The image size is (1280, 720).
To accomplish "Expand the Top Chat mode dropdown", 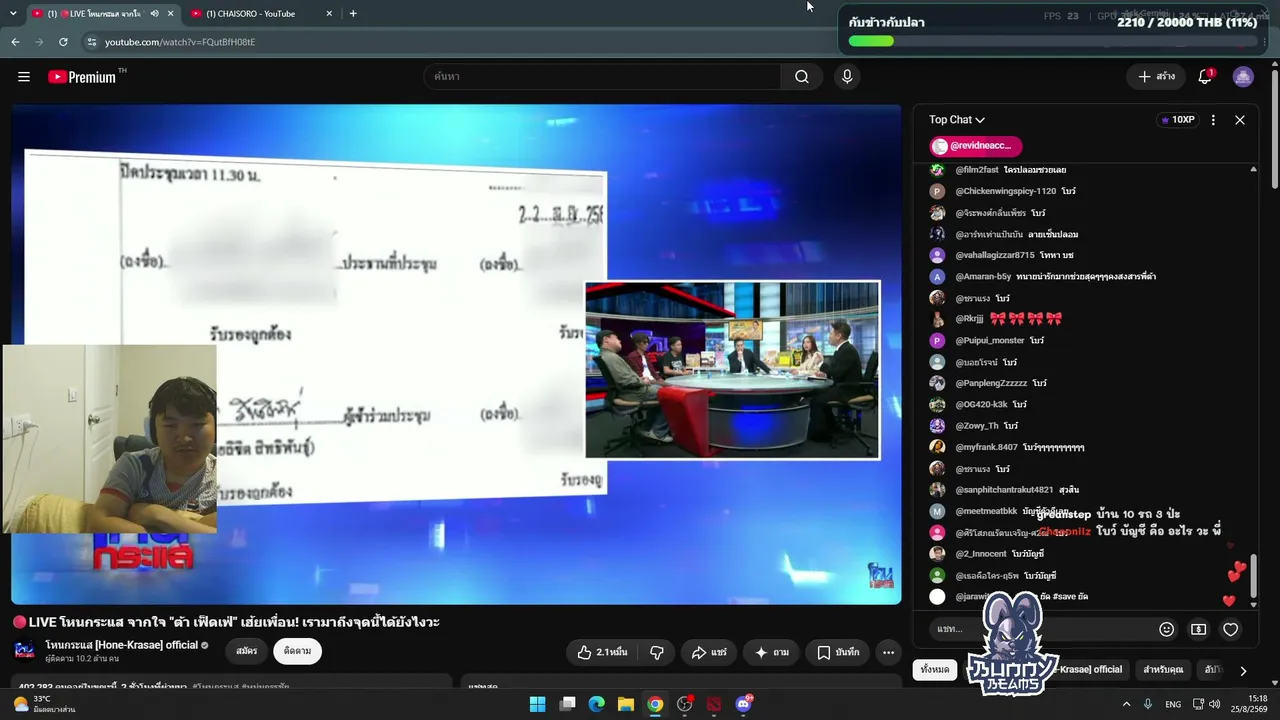I will [x=957, y=120].
